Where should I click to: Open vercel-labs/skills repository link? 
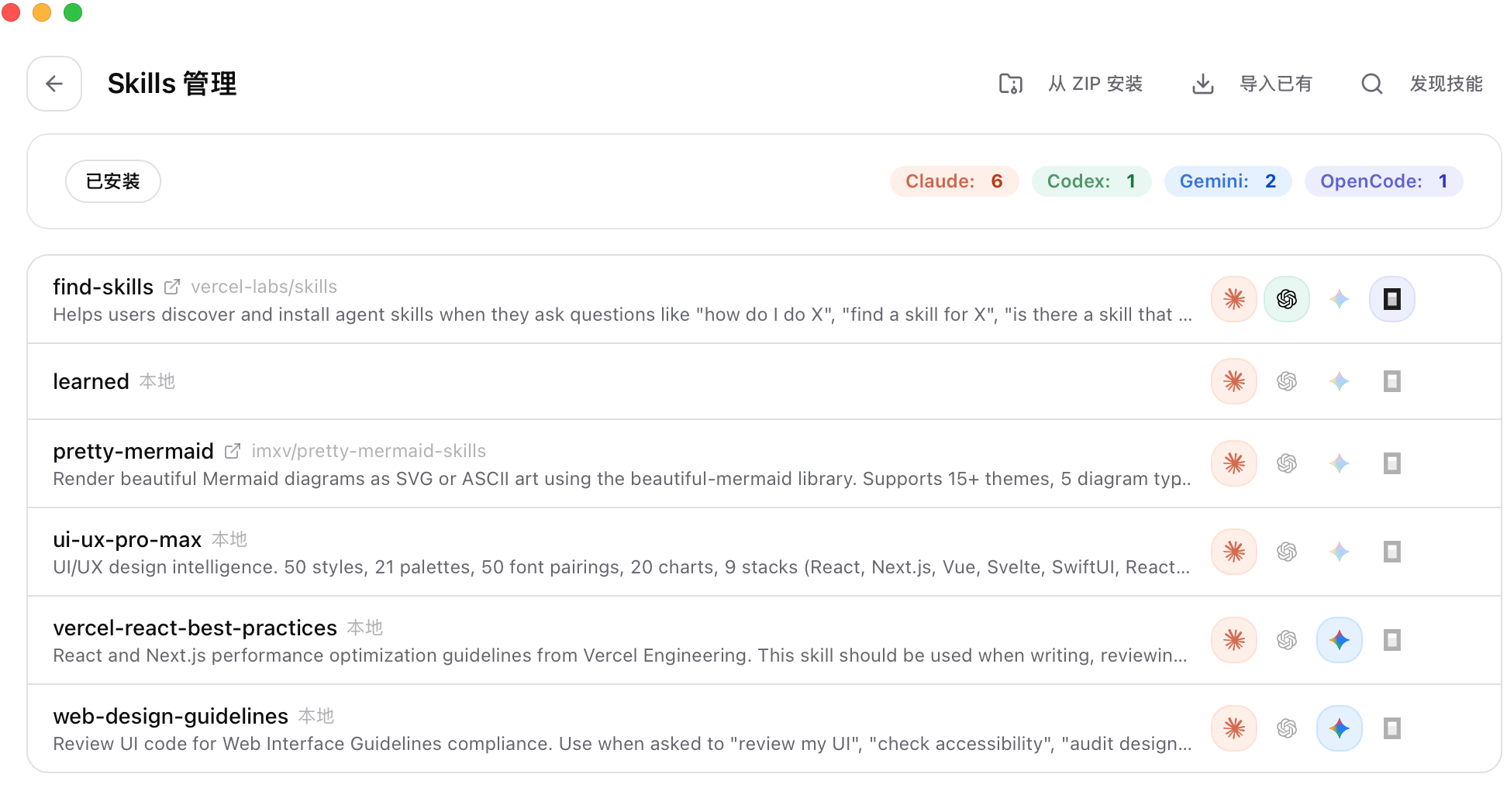(264, 287)
